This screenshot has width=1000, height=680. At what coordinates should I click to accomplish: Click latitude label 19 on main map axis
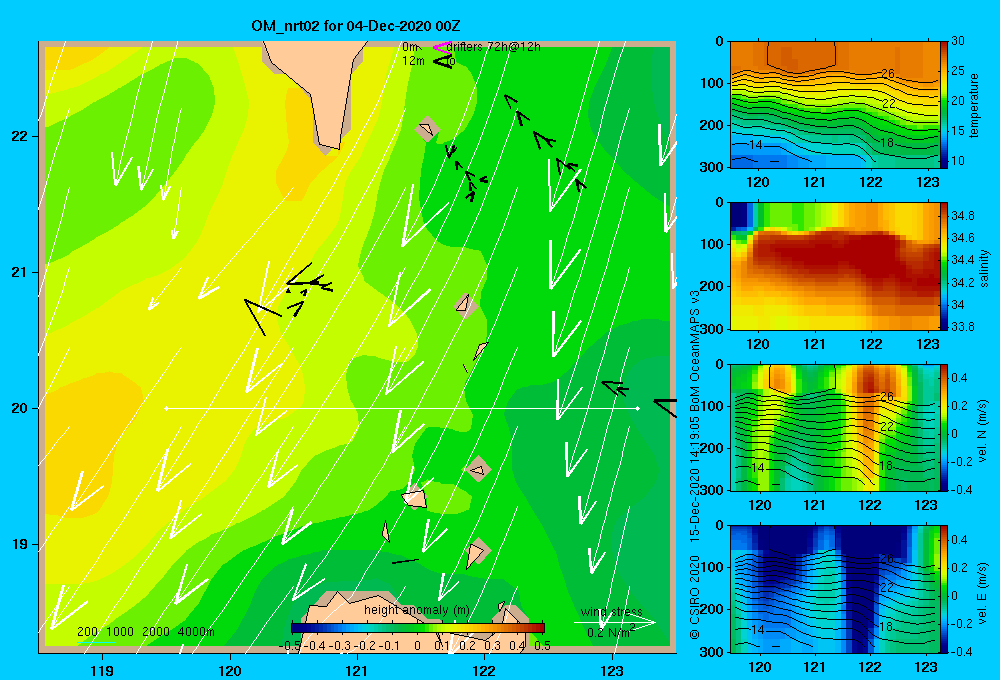pos(19,544)
